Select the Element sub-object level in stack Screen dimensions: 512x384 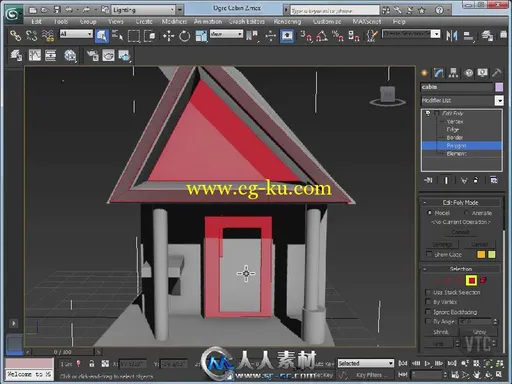coord(456,154)
